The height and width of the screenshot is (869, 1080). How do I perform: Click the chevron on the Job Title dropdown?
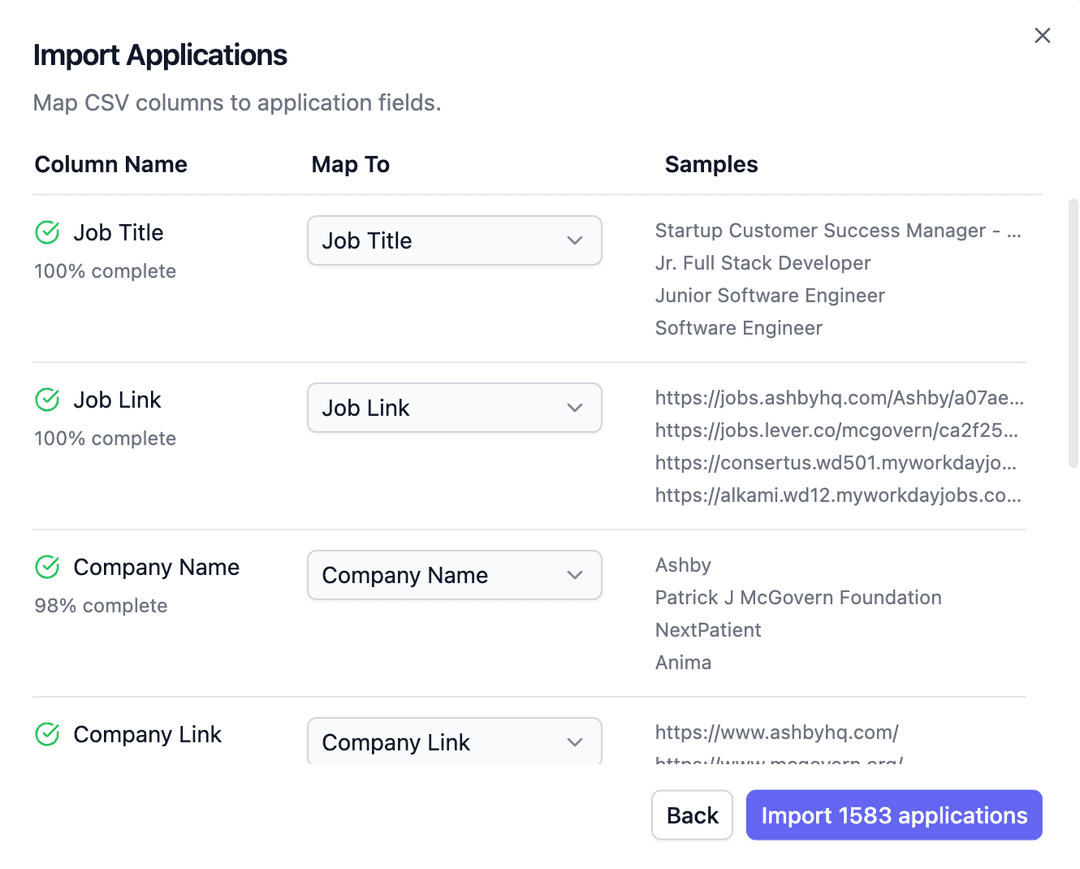[x=575, y=240]
